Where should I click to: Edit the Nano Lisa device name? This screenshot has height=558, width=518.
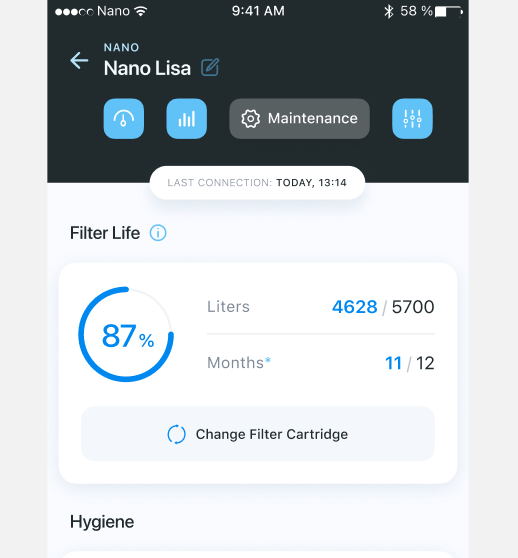click(x=210, y=67)
